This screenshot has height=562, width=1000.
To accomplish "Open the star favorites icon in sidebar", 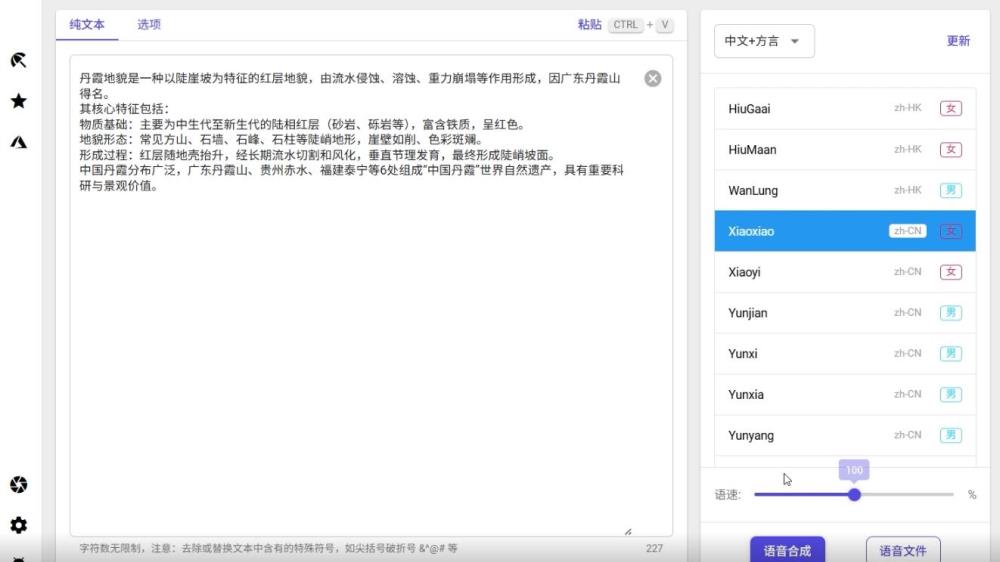I will 18,101.
